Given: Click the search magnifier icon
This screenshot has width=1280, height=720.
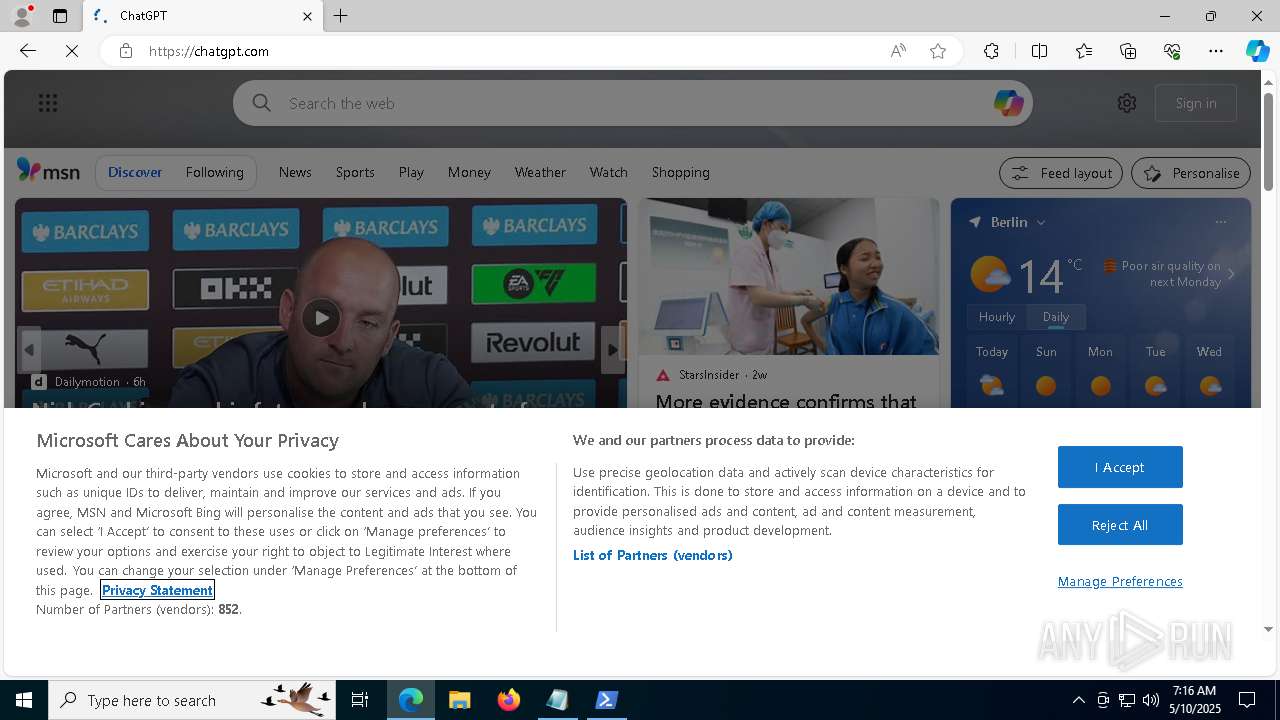Looking at the screenshot, I should tap(262, 103).
